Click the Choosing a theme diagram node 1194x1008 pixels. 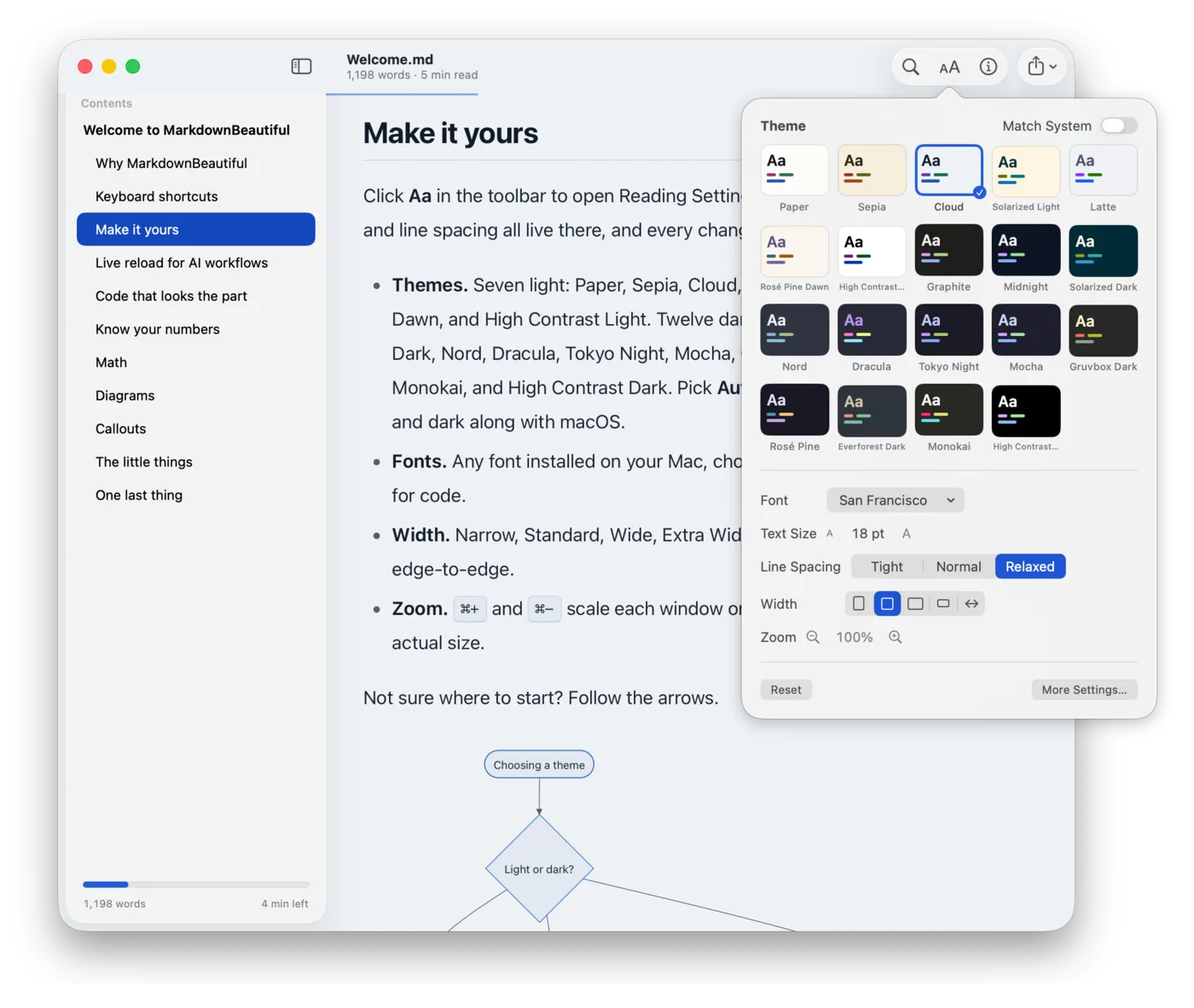[x=539, y=765]
